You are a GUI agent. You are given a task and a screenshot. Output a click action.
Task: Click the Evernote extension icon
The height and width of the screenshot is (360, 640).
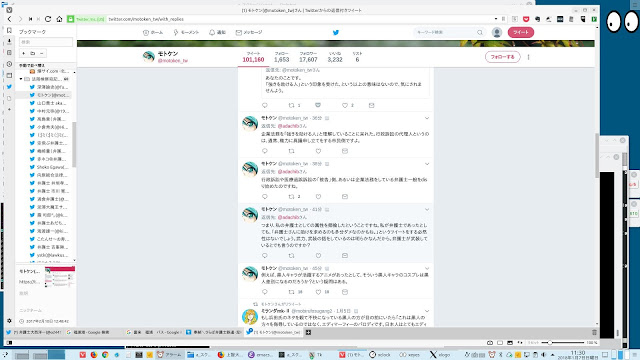538,19
